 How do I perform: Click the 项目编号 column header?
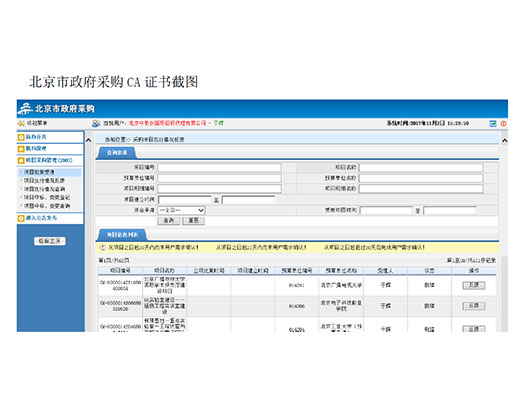pyautogui.click(x=120, y=271)
